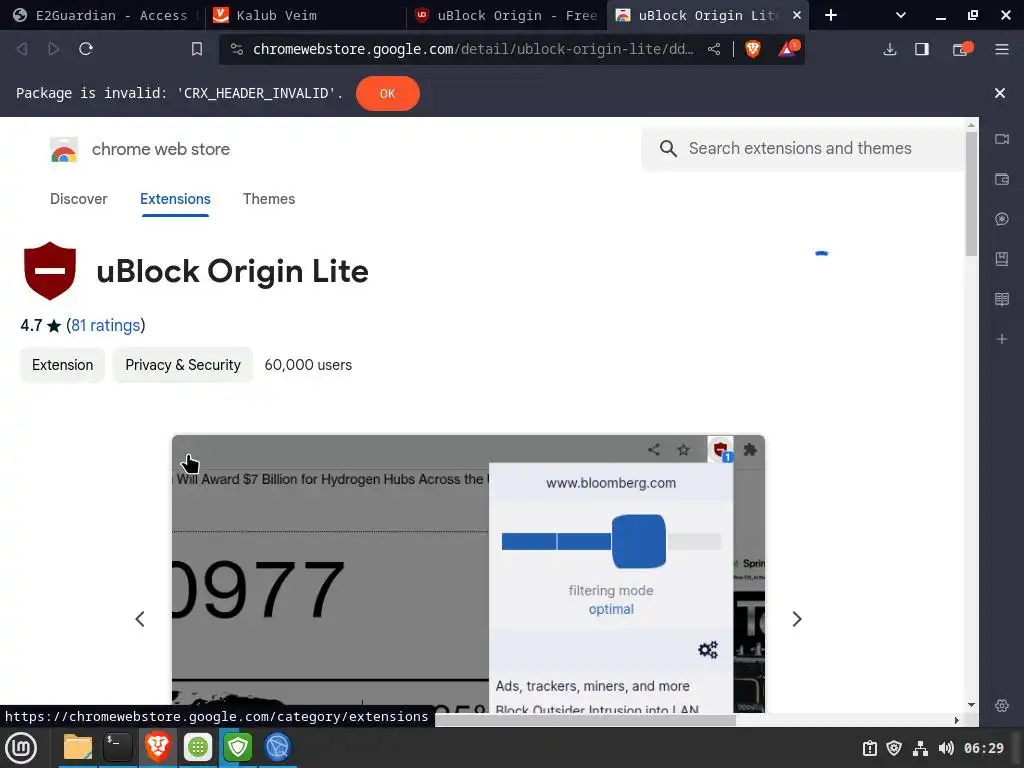The height and width of the screenshot is (768, 1024).
Task: Open the Themes section
Action: point(269,199)
